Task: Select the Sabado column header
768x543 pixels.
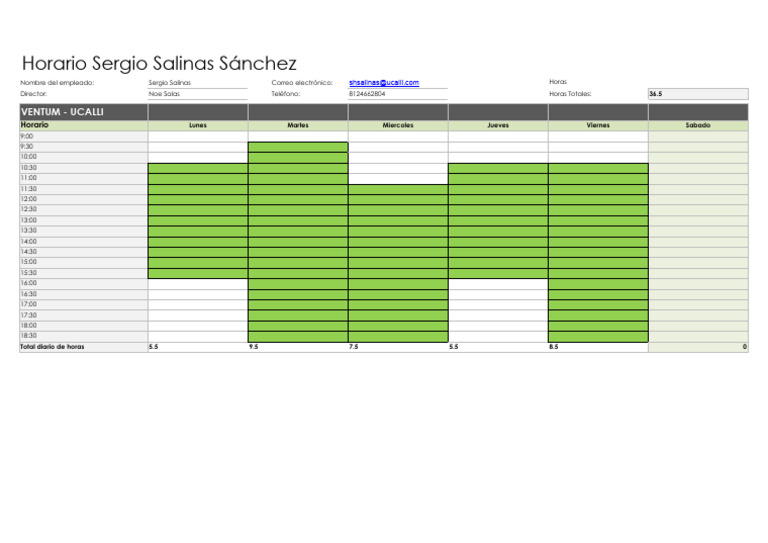Action: tap(698, 125)
